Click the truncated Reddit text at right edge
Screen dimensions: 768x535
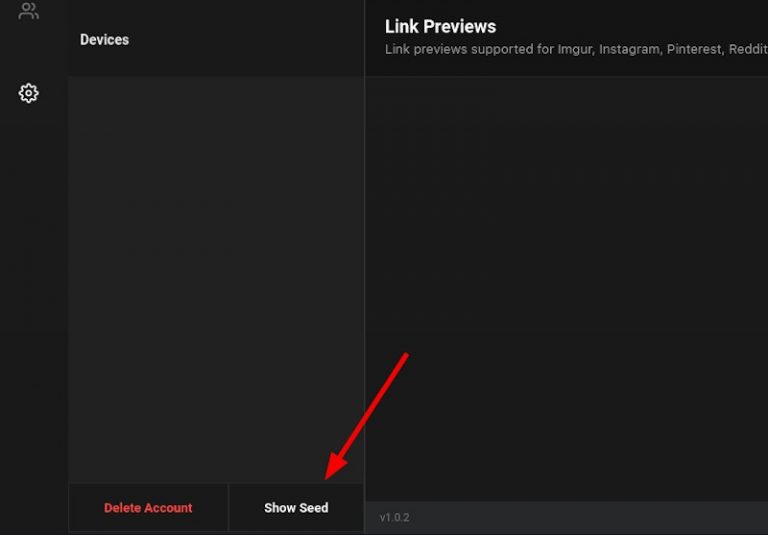click(748, 49)
